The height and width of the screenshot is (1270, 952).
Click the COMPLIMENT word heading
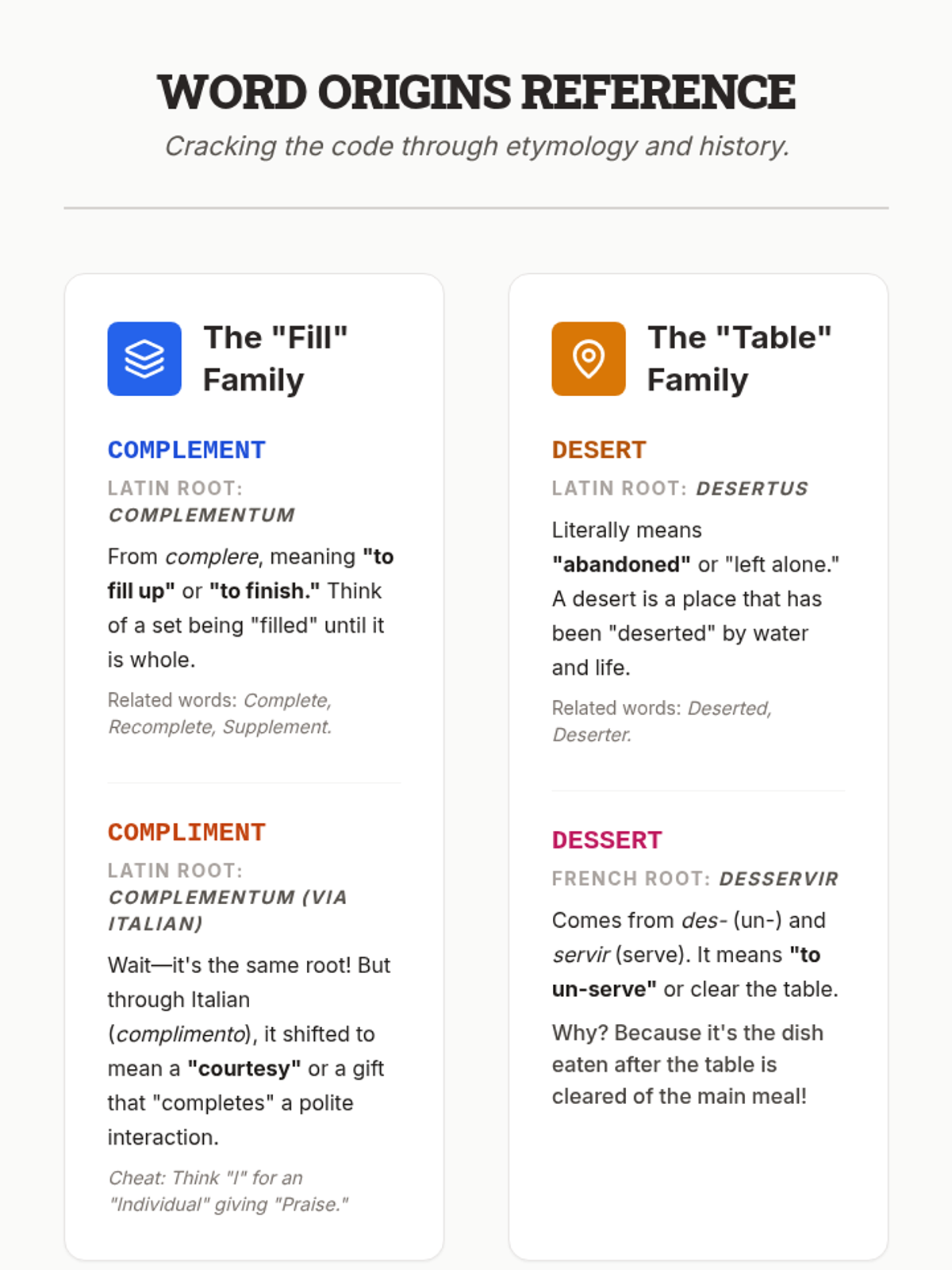(x=186, y=833)
